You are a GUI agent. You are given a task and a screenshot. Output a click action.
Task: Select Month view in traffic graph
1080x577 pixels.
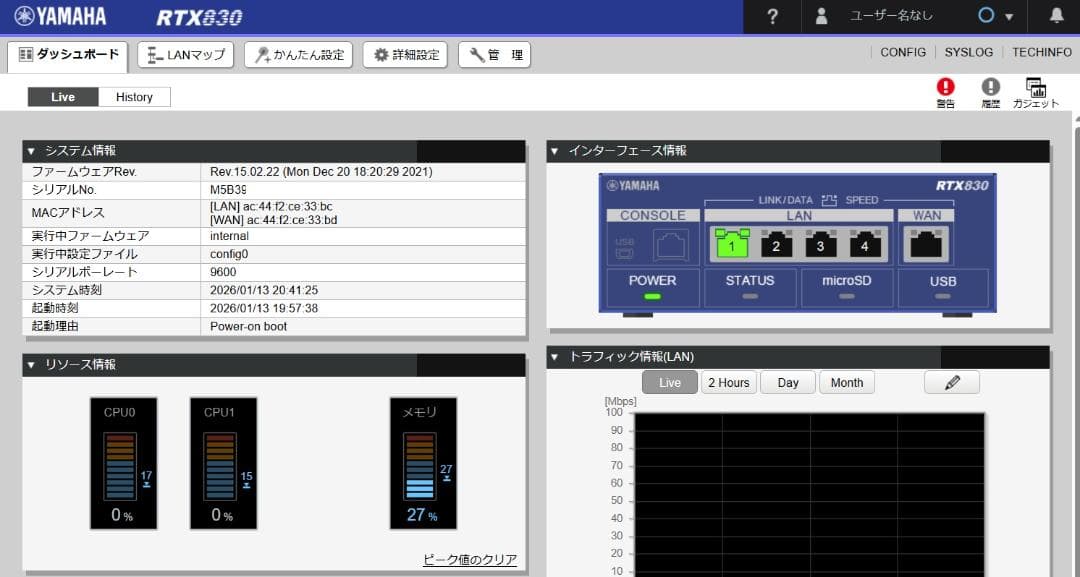point(847,382)
